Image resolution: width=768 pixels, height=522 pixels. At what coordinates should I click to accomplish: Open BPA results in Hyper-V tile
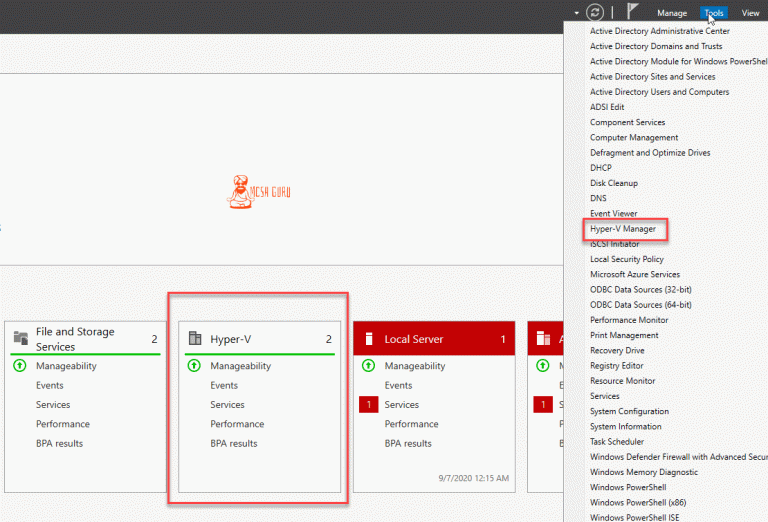234,443
